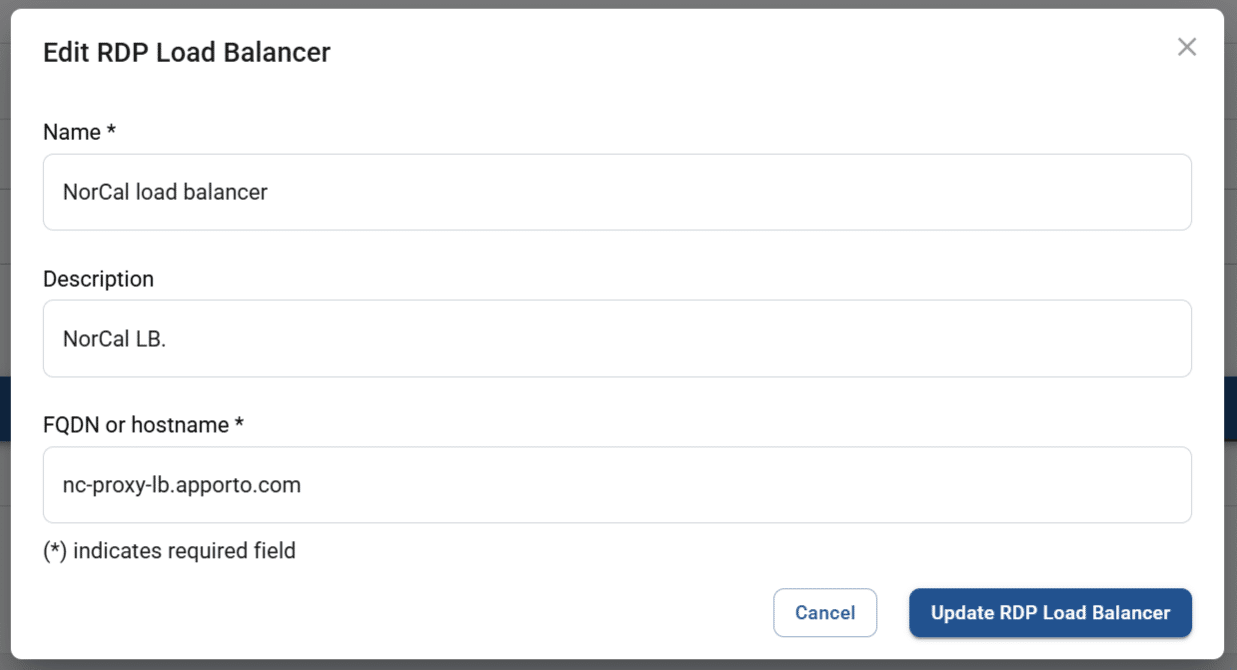Click the "Edit RDP Load Balancer" dialog title

[186, 52]
